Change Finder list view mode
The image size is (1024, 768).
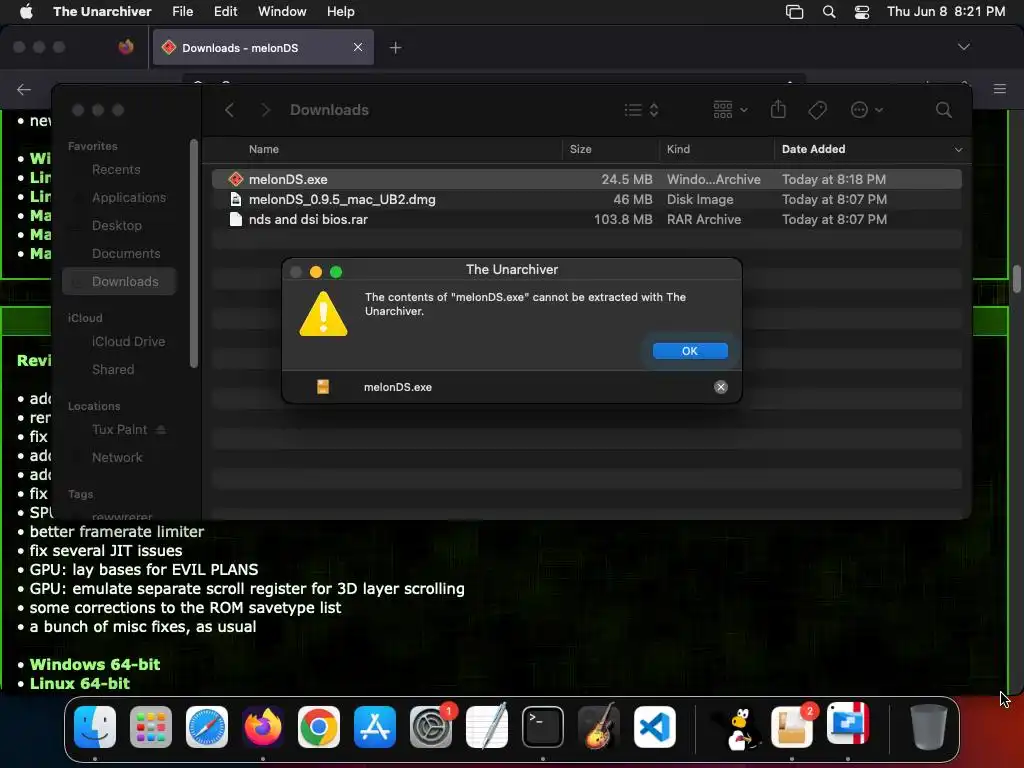[x=641, y=110]
